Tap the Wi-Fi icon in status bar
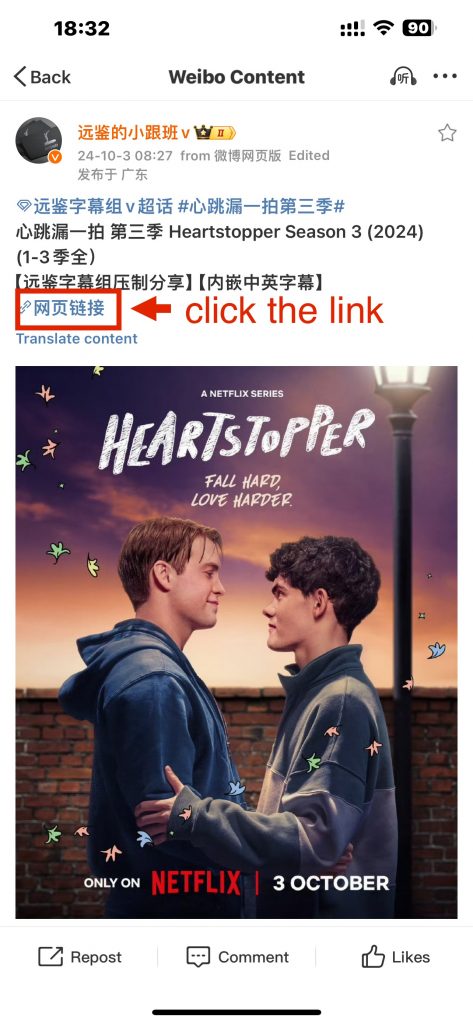 (383, 28)
